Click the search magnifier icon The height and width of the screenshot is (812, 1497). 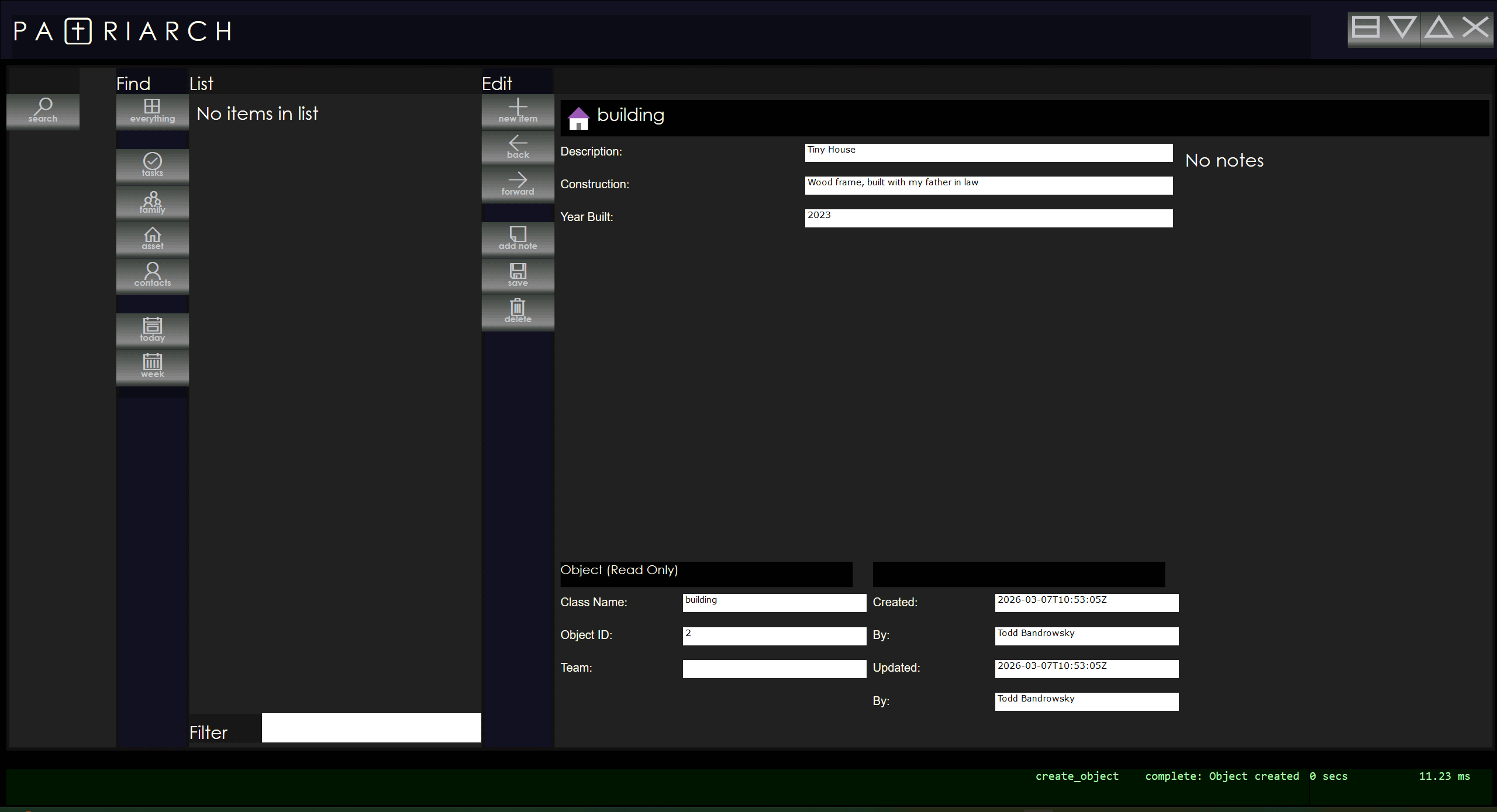pyautogui.click(x=43, y=110)
